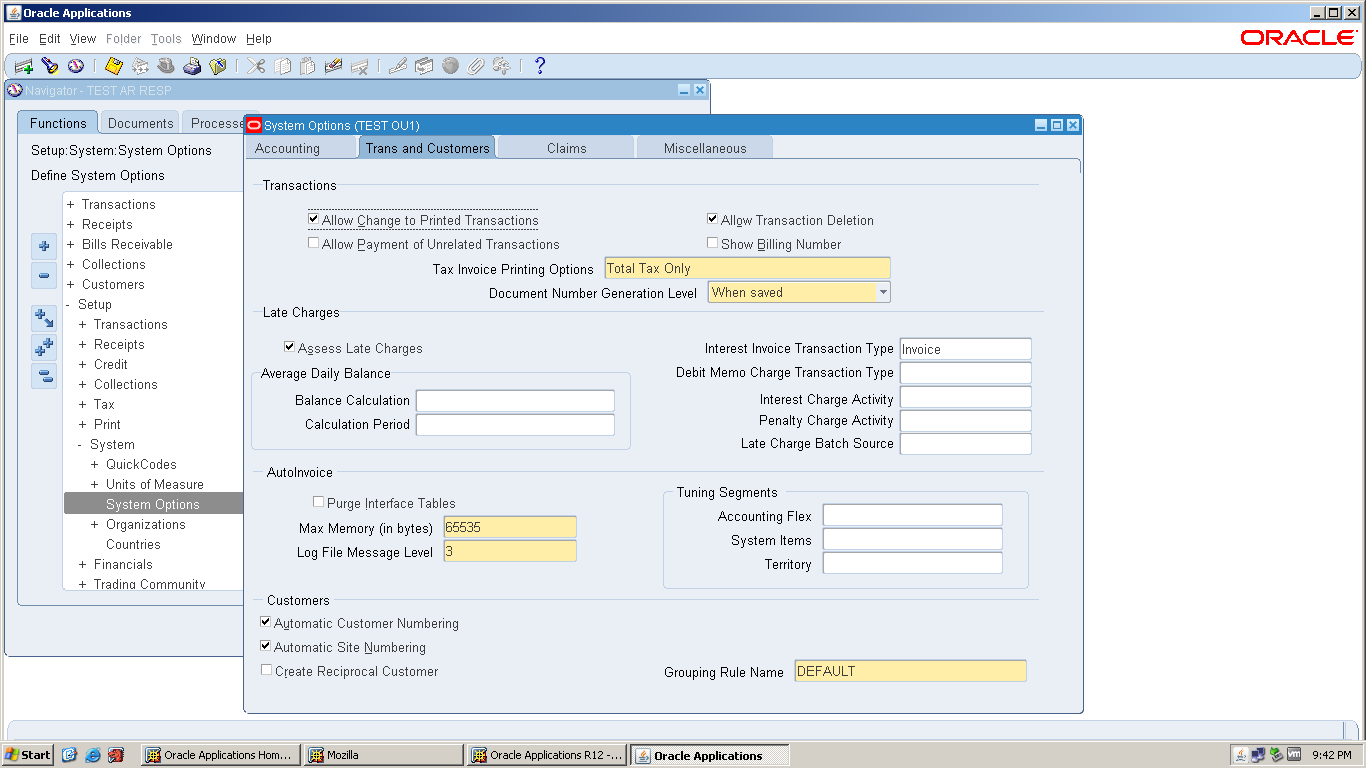
Task: Select the Find flashlight icon
Action: pos(50,66)
